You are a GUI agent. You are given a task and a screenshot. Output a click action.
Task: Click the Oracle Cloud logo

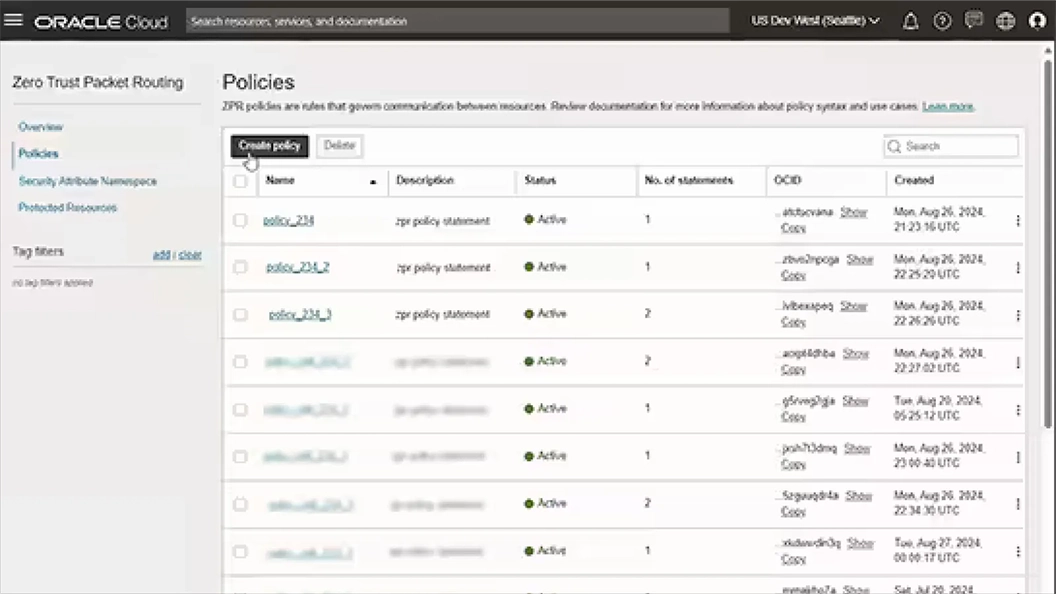pos(101,22)
